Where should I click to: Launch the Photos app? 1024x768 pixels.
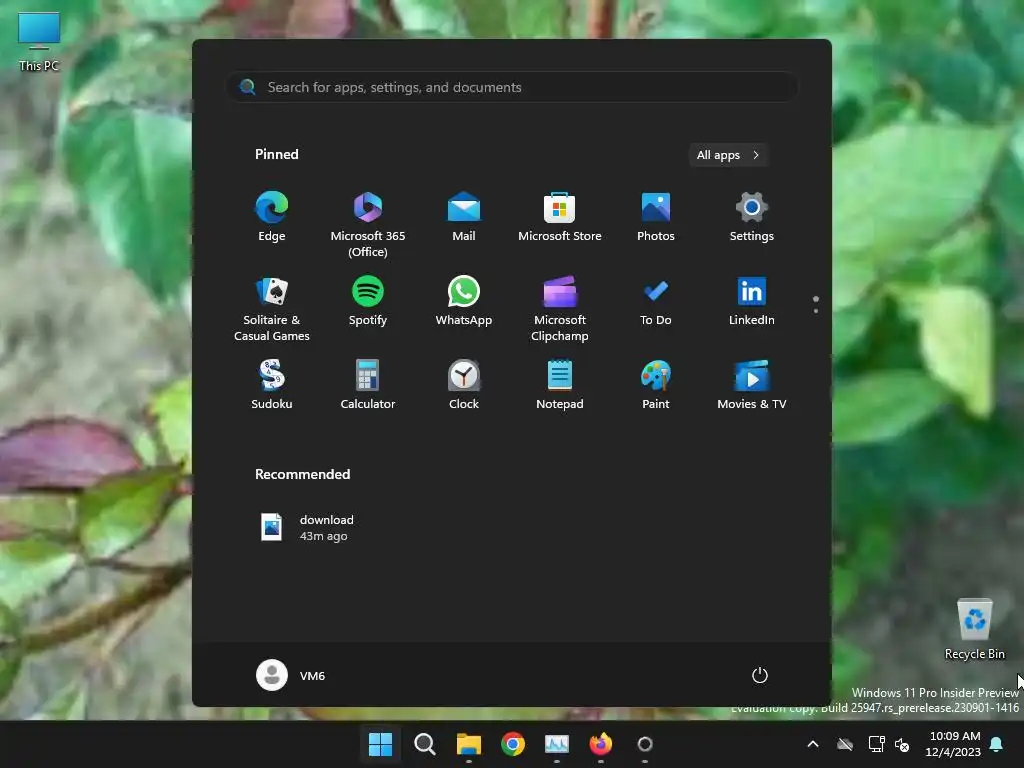[x=656, y=217]
